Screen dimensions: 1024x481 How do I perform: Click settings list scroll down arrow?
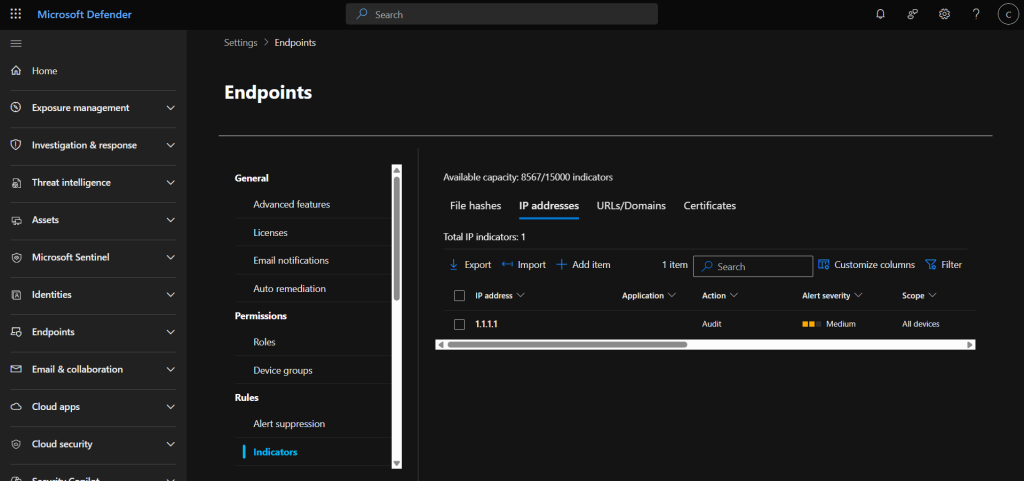click(396, 463)
